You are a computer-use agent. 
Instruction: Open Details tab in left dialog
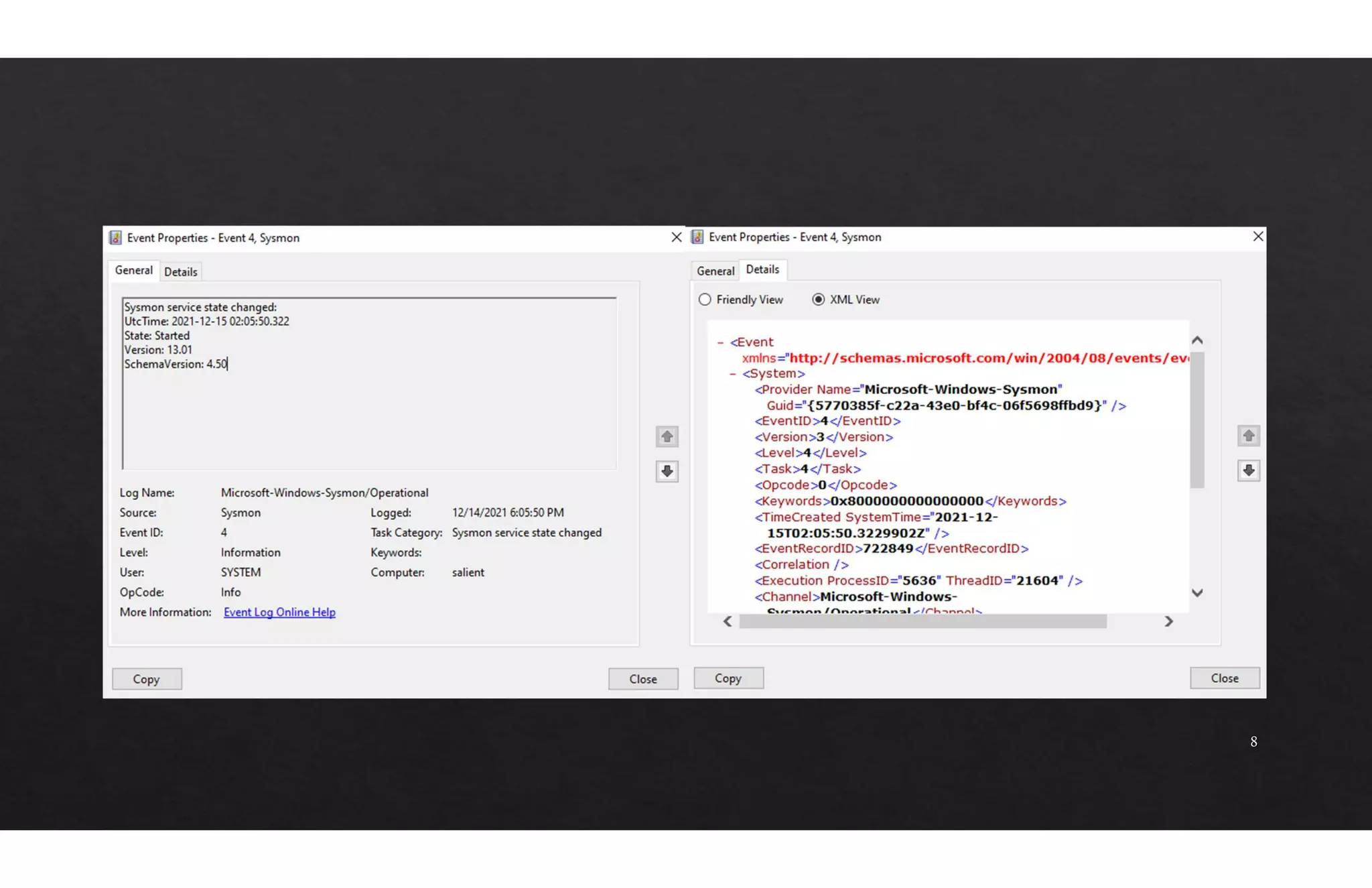tap(180, 272)
